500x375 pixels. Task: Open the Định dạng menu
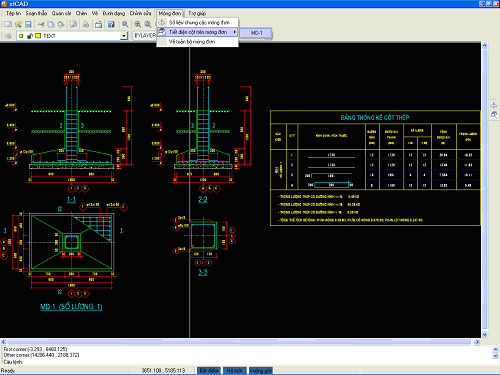[114, 13]
